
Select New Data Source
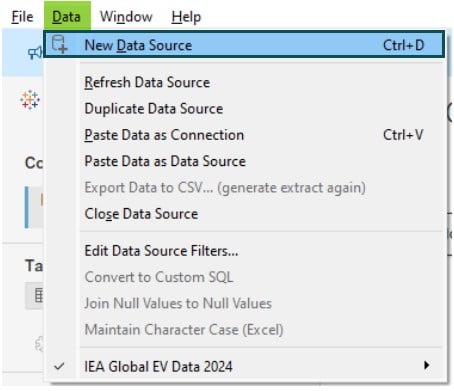[244, 45]
